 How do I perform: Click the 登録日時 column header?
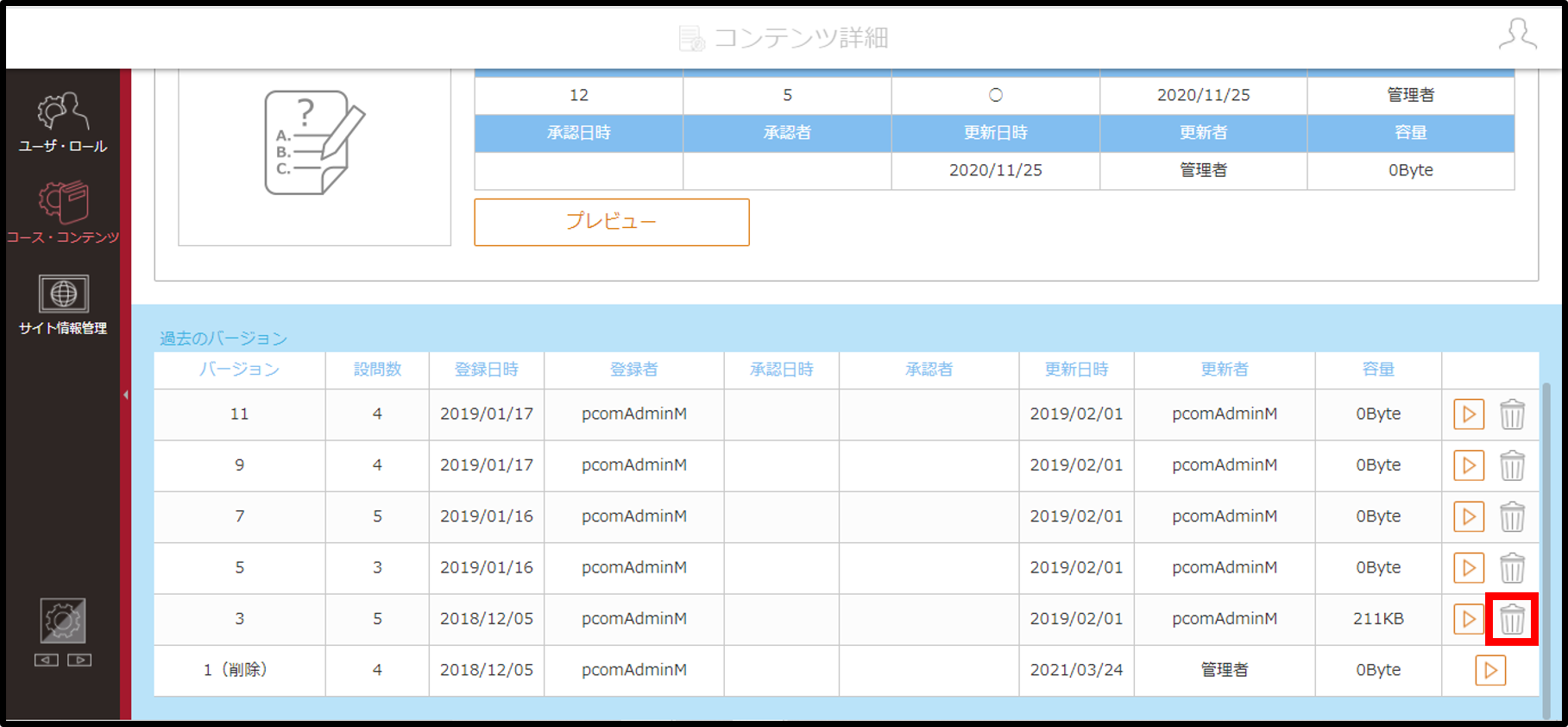tap(487, 370)
